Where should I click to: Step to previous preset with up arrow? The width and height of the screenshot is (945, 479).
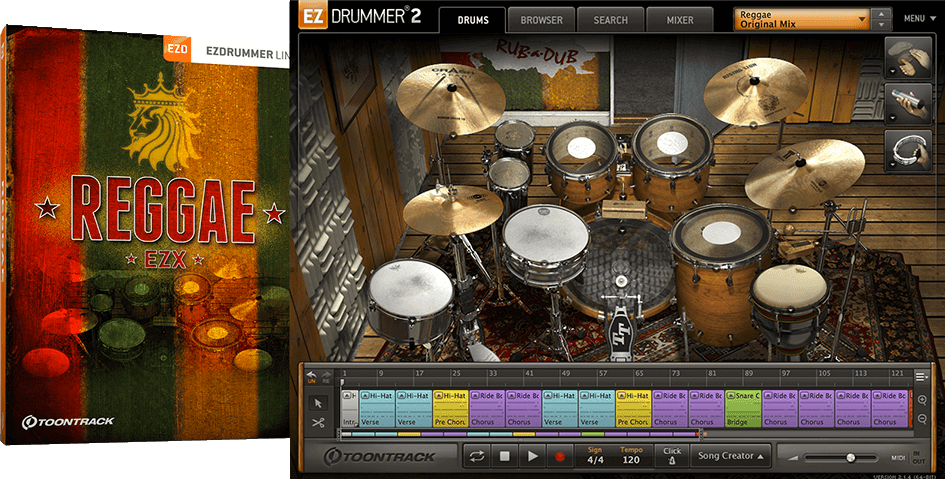[x=882, y=14]
